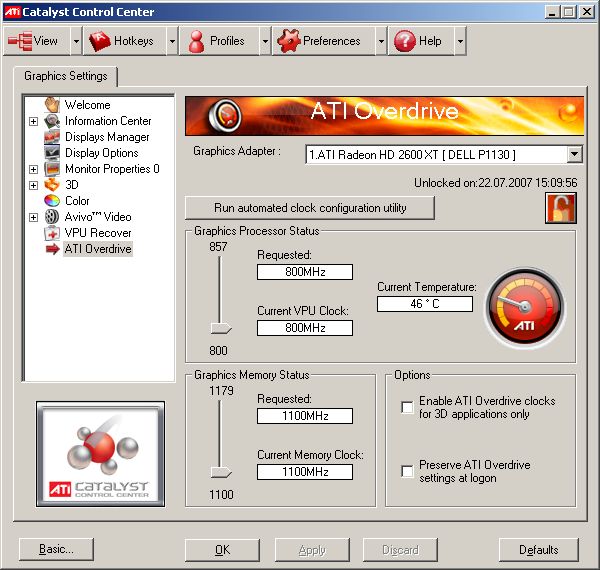
Task: Restore Defaults button
Action: [539, 550]
